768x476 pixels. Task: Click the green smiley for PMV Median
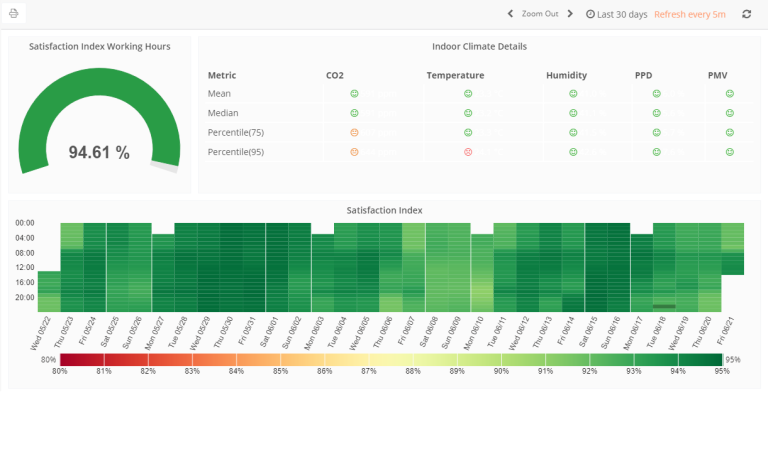click(730, 113)
